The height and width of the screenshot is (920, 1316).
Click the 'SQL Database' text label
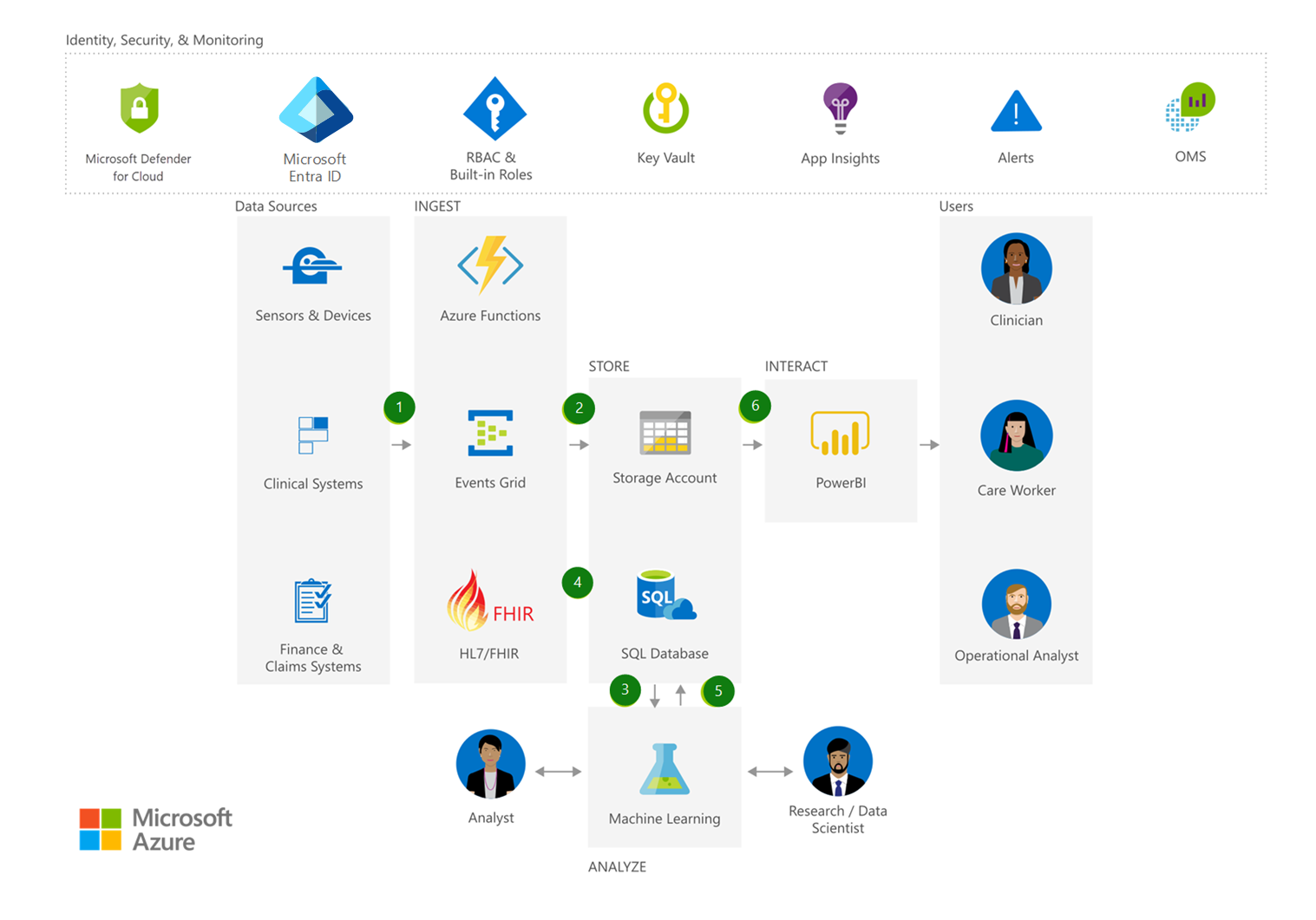(x=665, y=654)
